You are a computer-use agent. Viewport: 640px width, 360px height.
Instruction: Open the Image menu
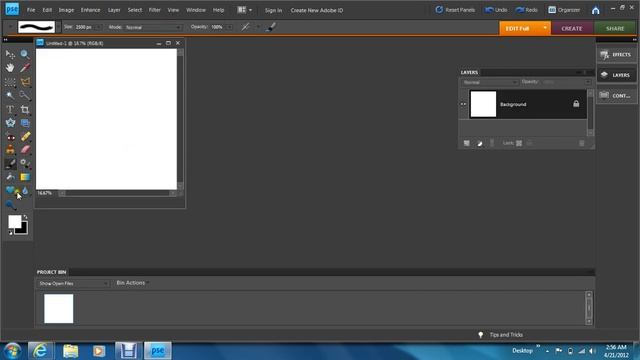click(66, 10)
